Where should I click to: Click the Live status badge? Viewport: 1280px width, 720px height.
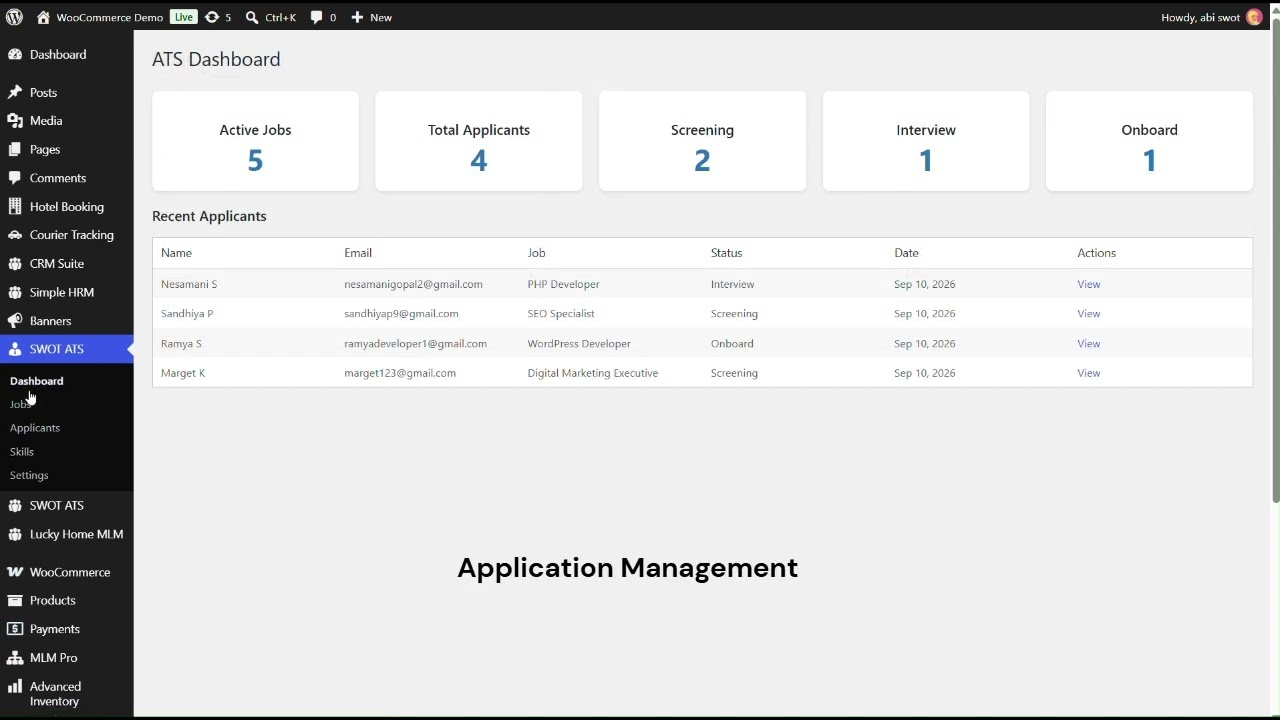pyautogui.click(x=183, y=17)
